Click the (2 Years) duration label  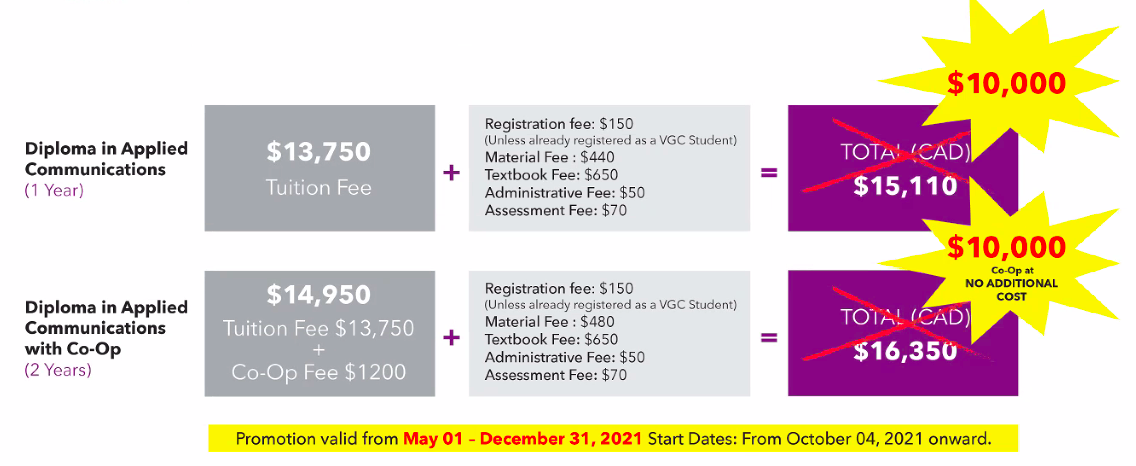click(x=58, y=370)
